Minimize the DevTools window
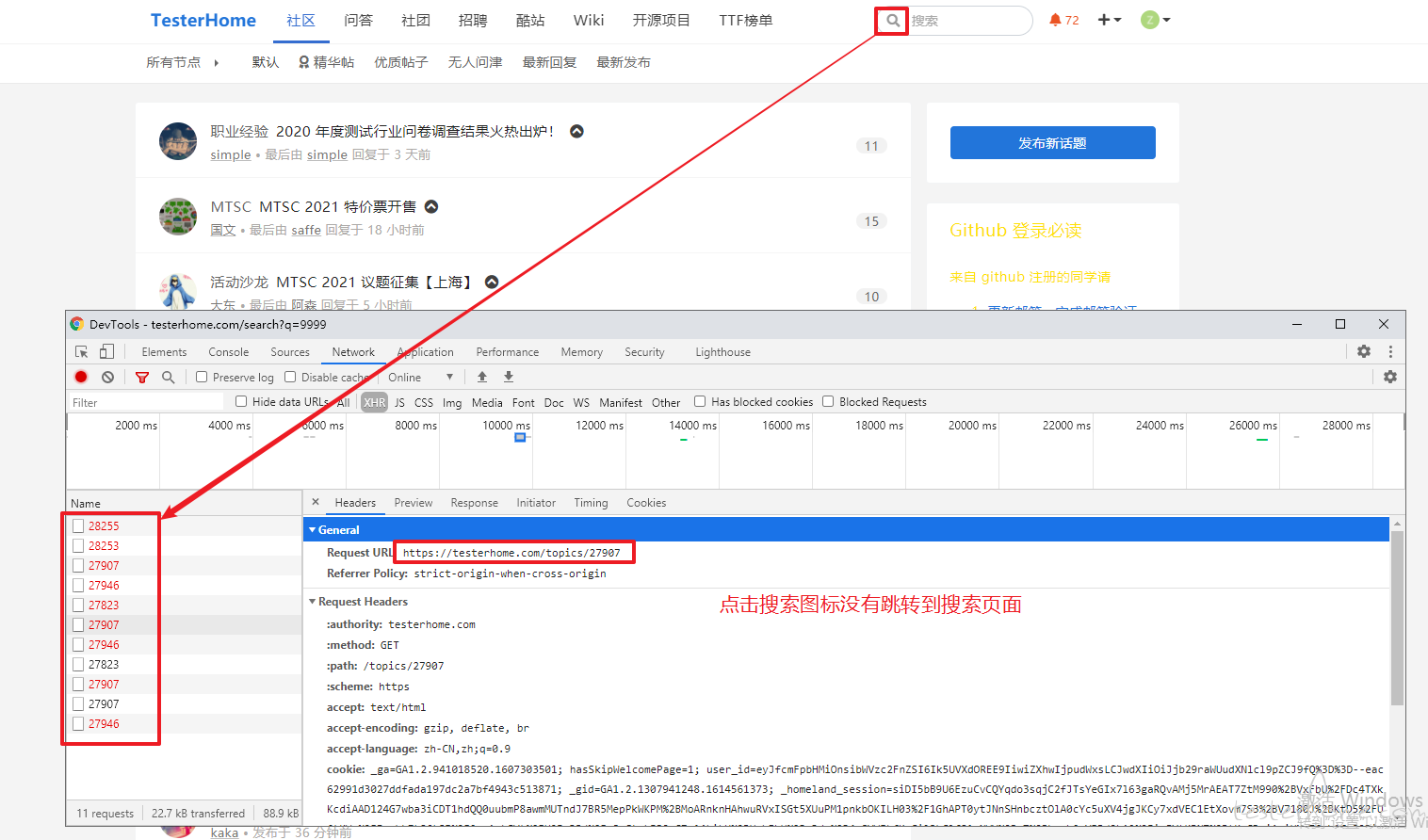 pos(1297,324)
